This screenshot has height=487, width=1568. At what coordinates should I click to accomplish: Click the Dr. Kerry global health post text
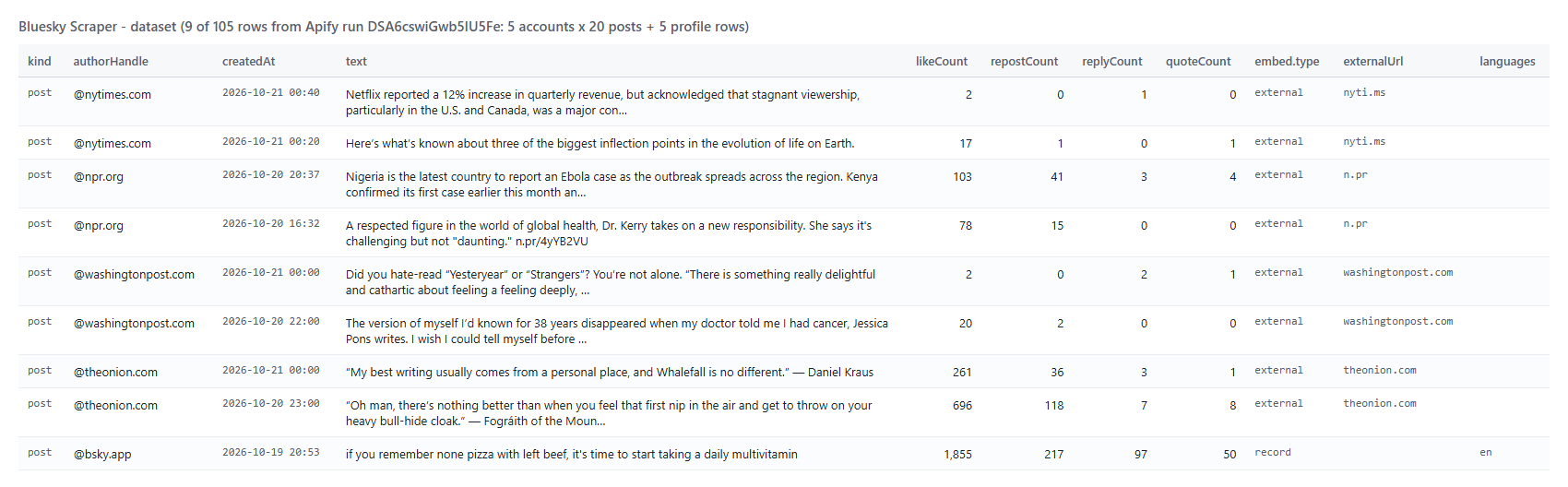click(x=609, y=233)
